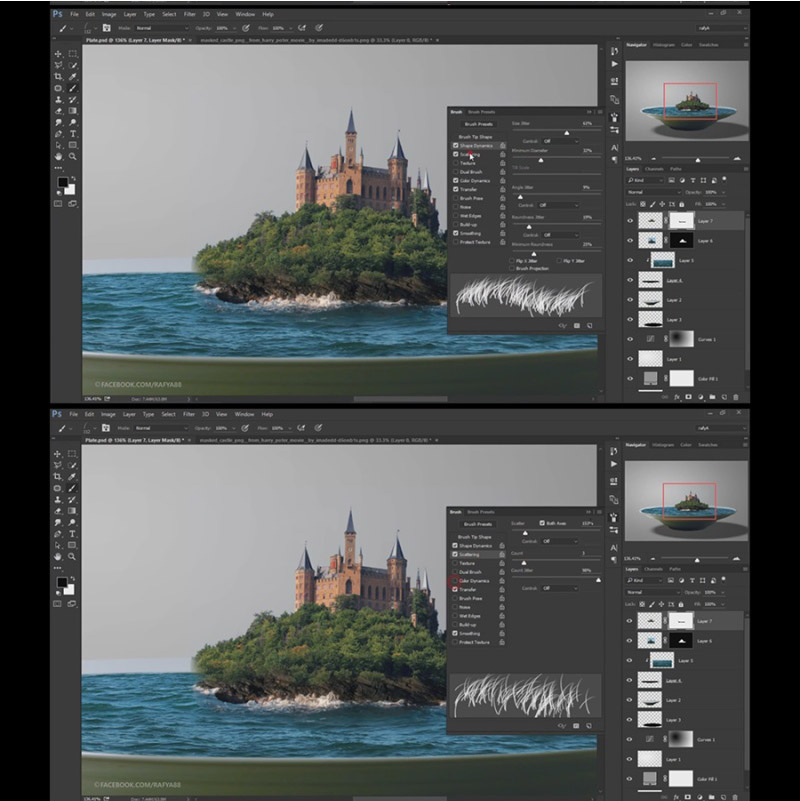The width and height of the screenshot is (800, 801).
Task: Select the Eraser tool in upper Photoshop window
Action: click(x=58, y=111)
